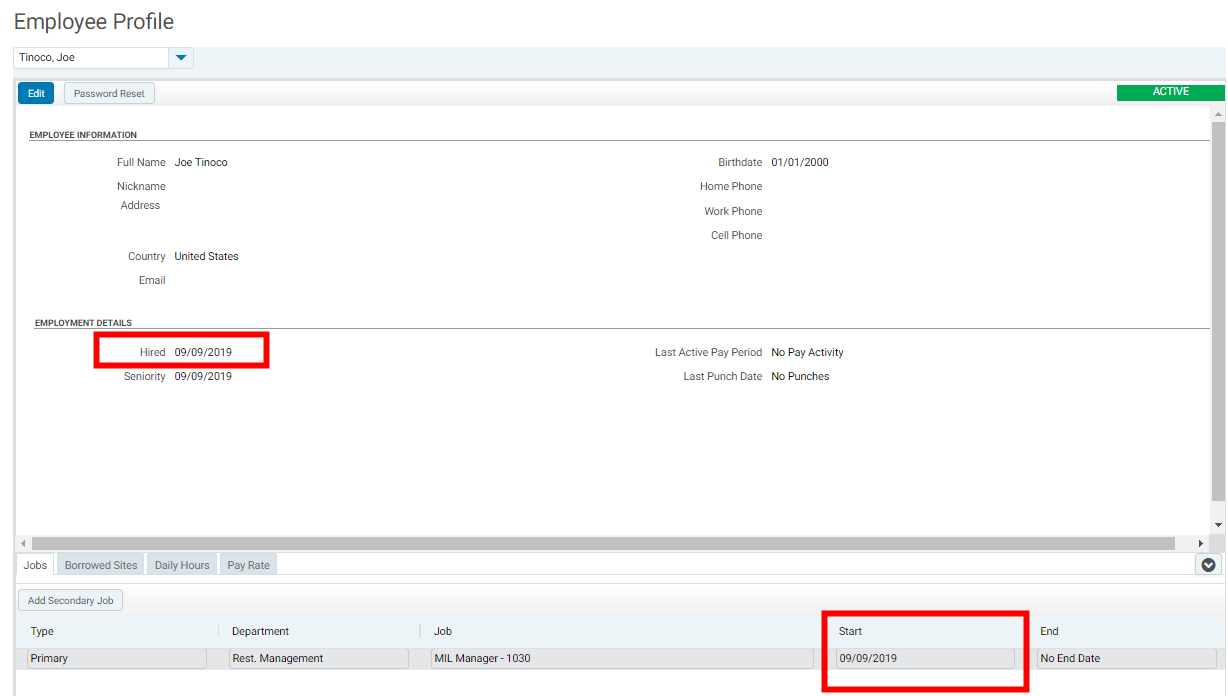Select the MIL Manager - 1030 job cell

(621, 658)
